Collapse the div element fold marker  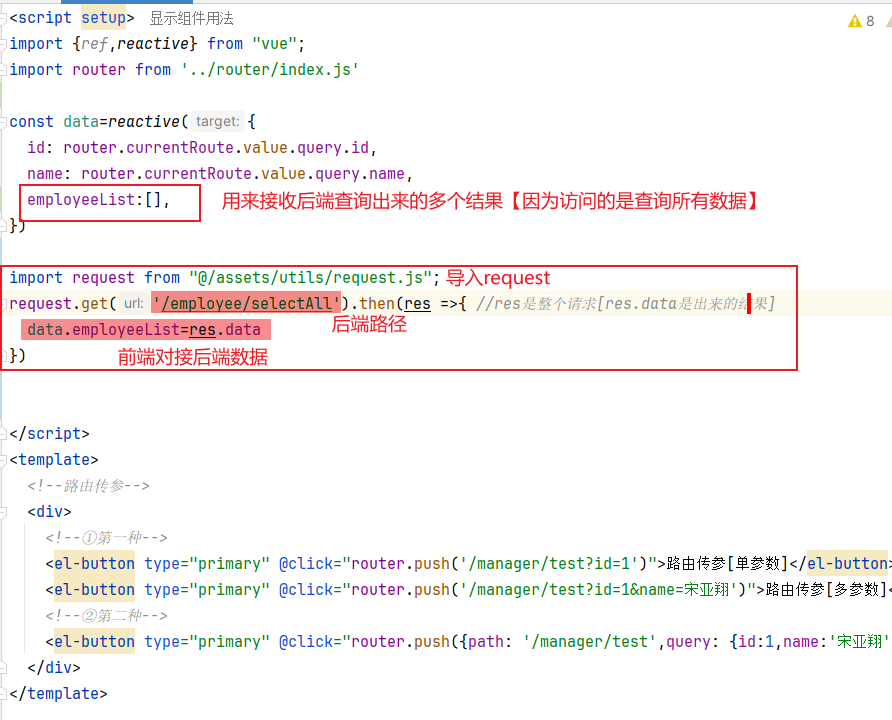3,512
